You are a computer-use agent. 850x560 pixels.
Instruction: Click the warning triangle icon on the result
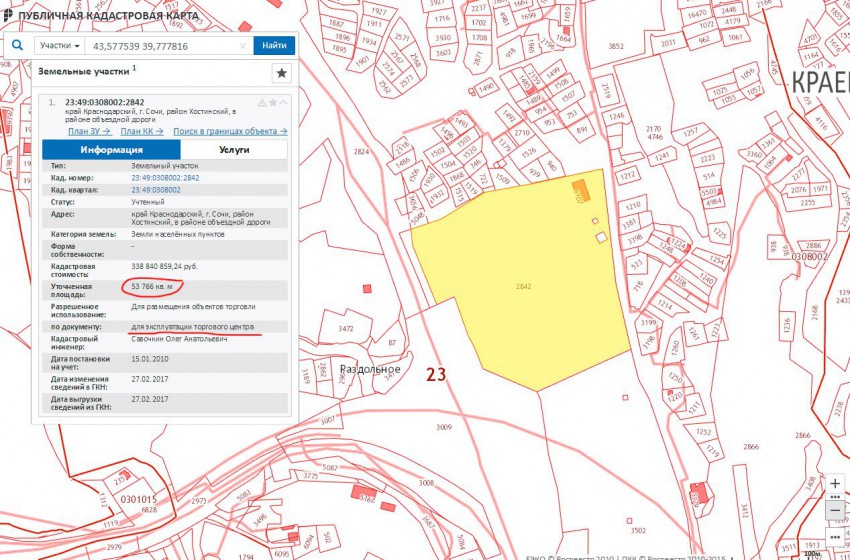click(x=262, y=102)
